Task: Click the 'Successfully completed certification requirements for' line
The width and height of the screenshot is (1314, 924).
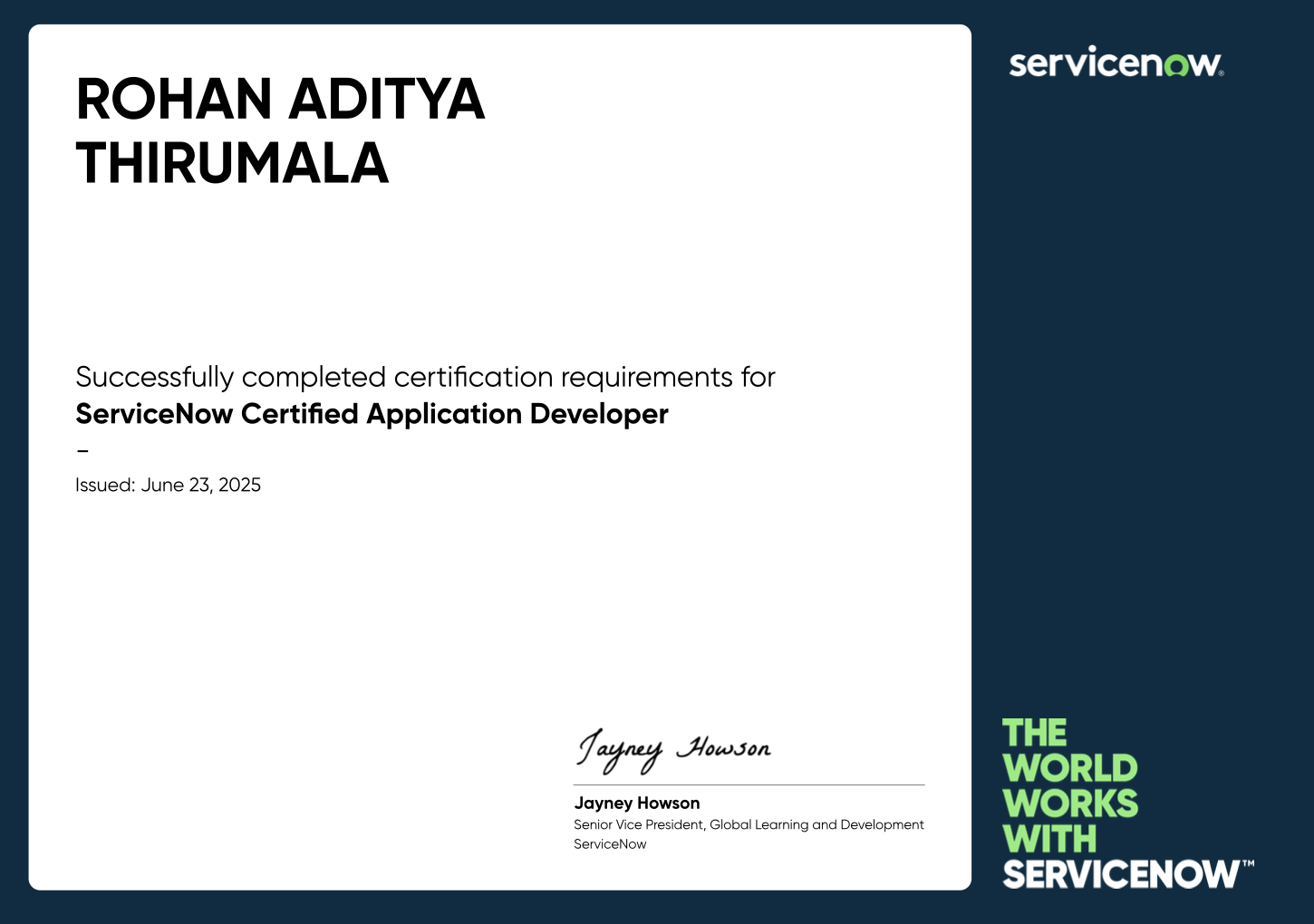Action: coord(425,377)
